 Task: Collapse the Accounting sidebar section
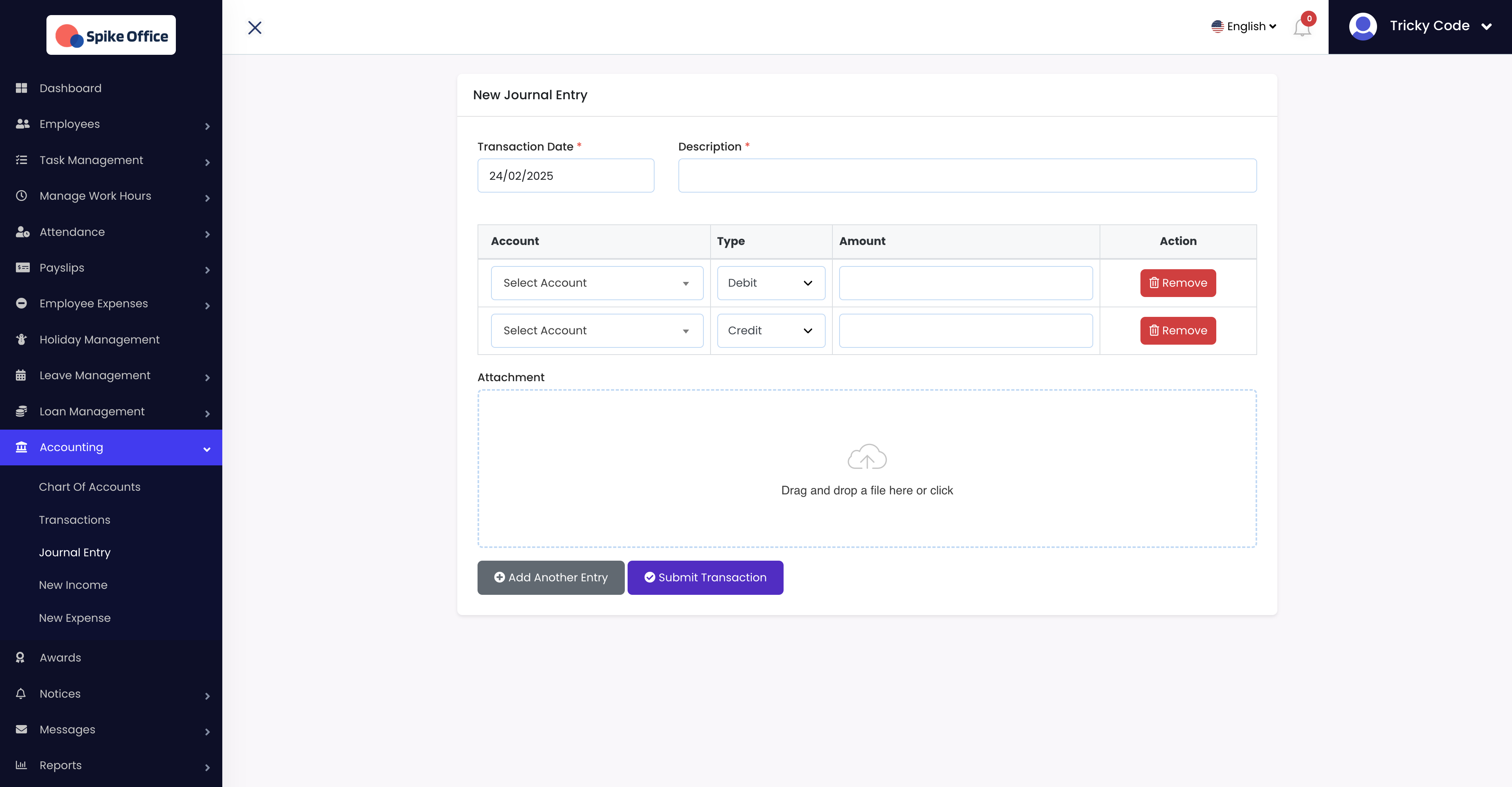(112, 448)
